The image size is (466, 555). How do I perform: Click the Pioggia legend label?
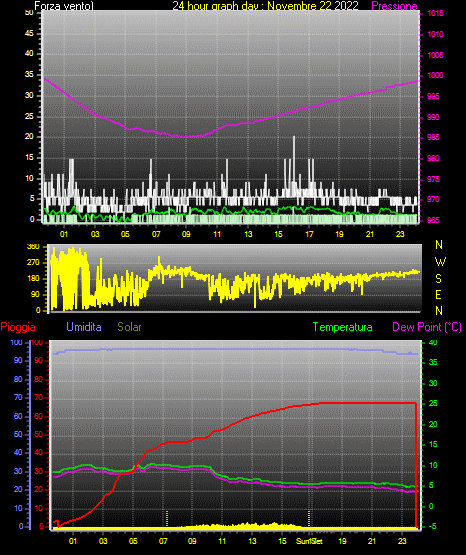point(18,327)
